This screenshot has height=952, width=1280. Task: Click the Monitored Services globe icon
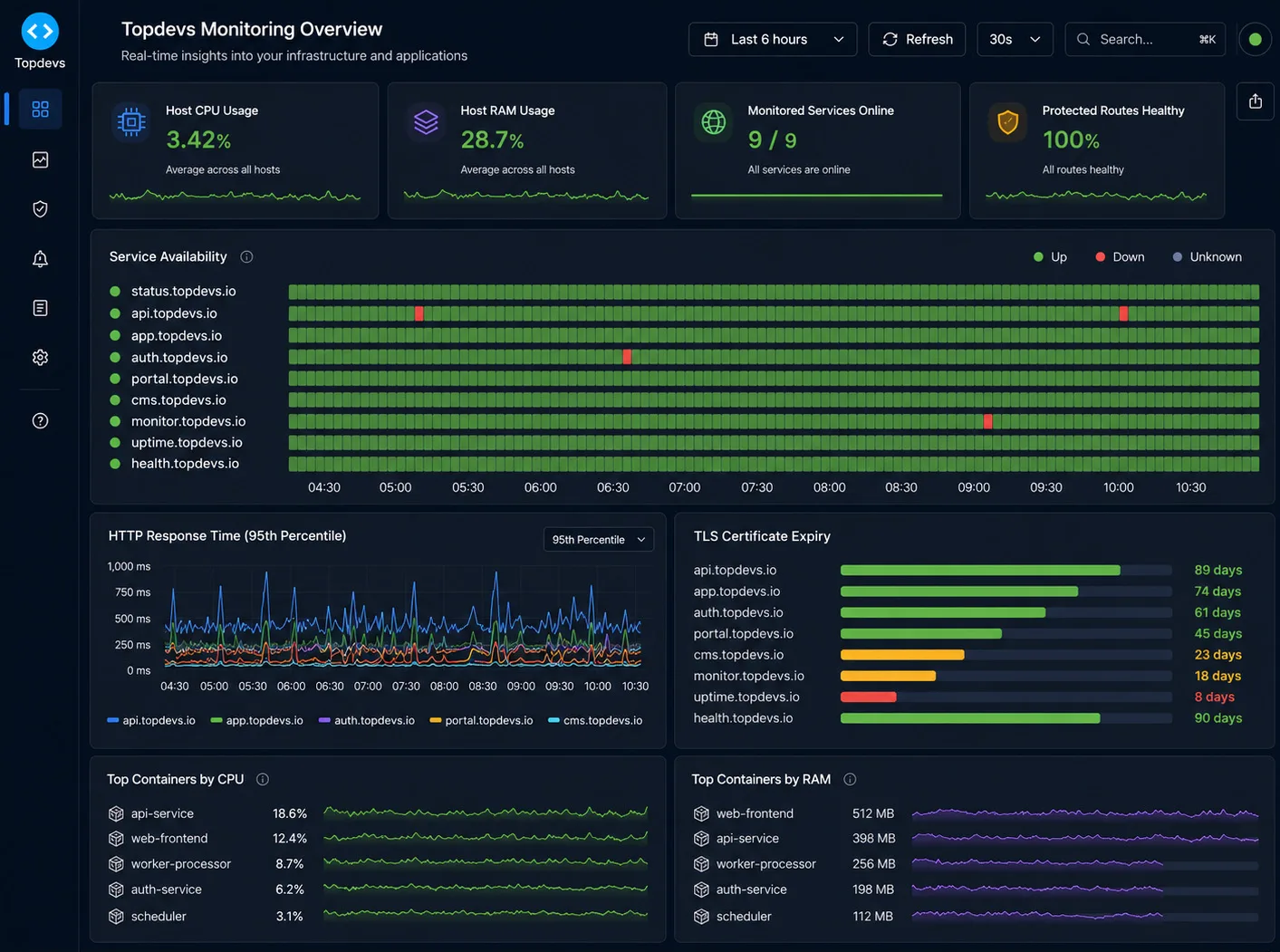[x=714, y=121]
